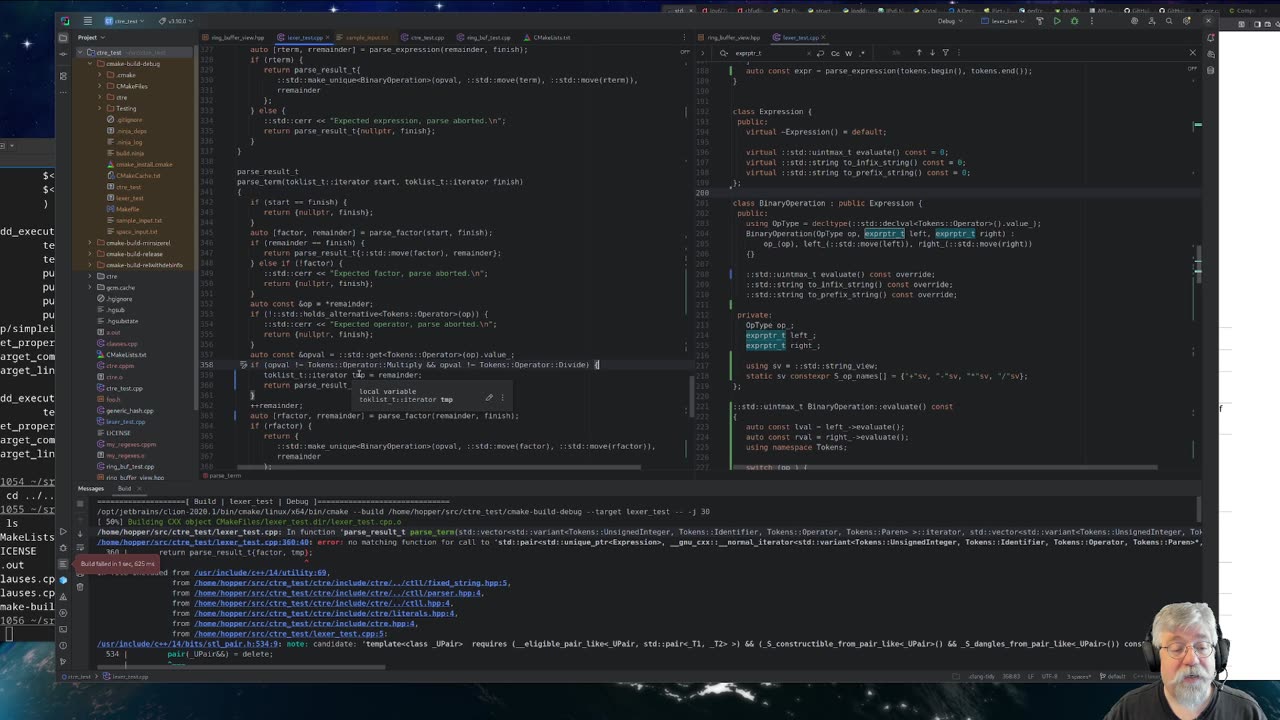This screenshot has height=720, width=1280.
Task: Start debugging with the bug icon
Action: point(1074,21)
